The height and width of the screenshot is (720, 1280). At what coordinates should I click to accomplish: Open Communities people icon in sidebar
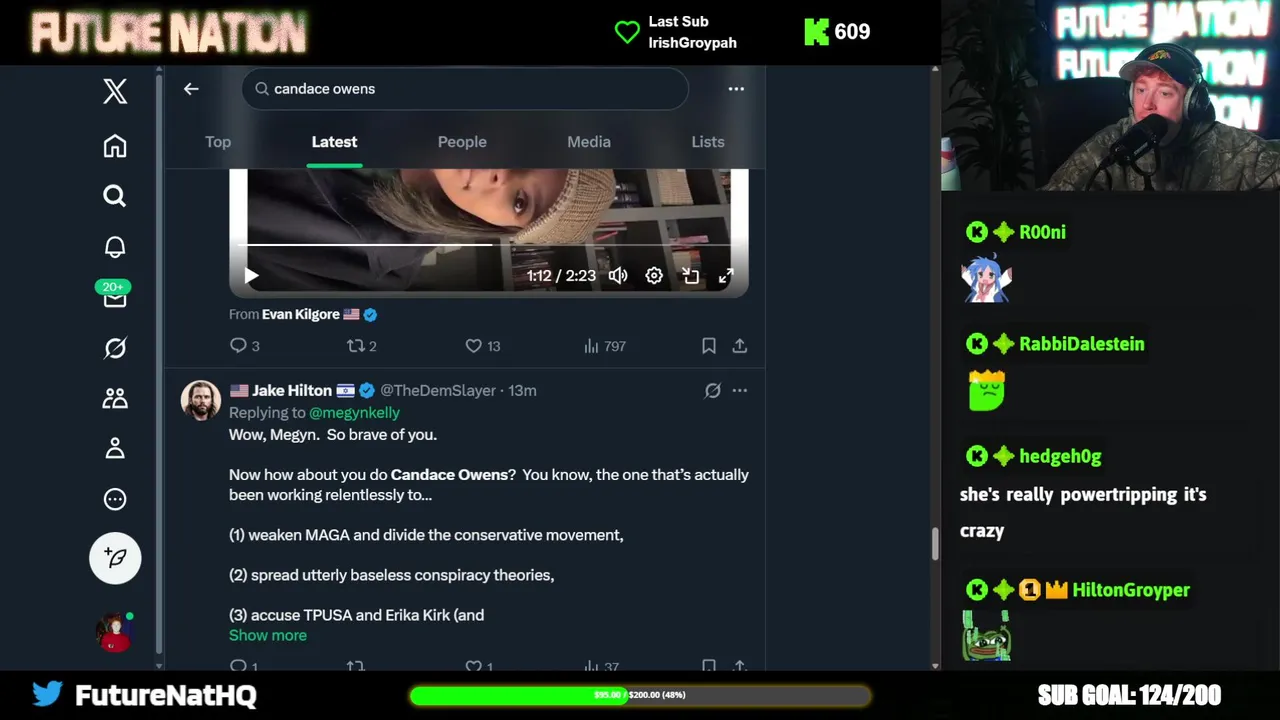pos(115,398)
